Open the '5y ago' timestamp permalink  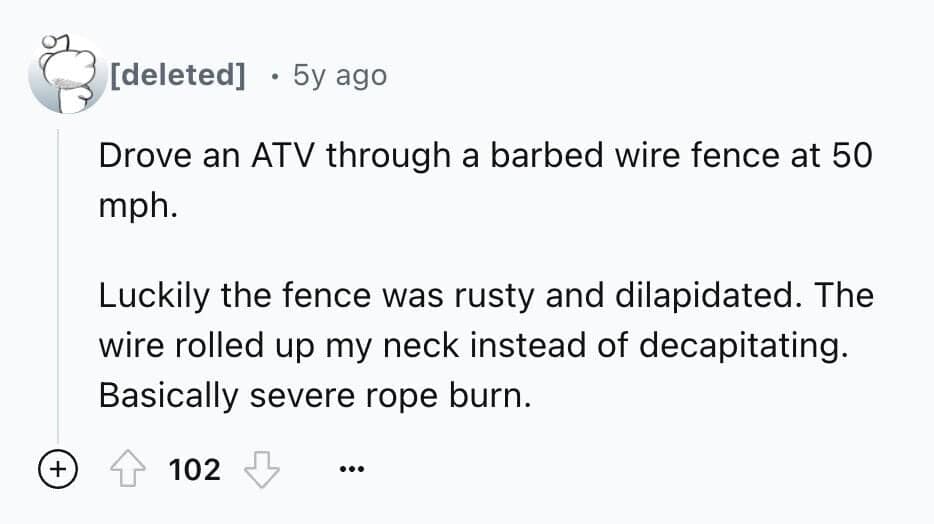tap(339, 75)
